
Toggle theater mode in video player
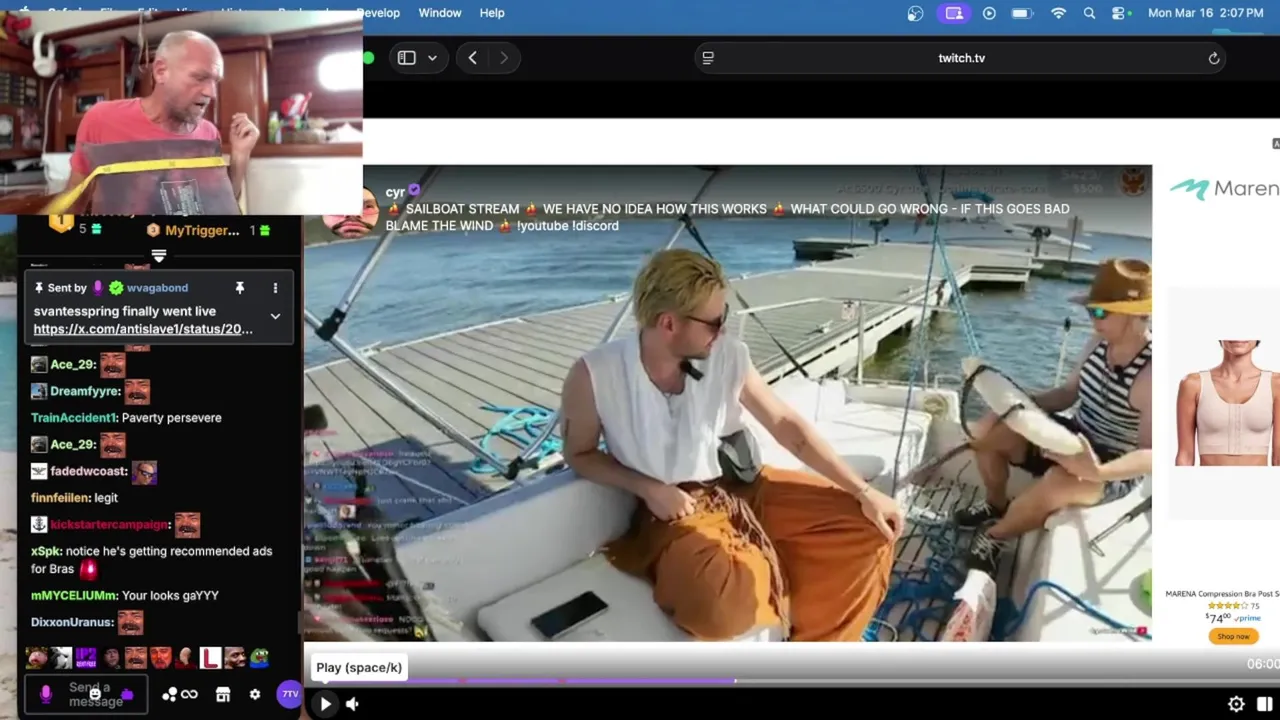1265,704
